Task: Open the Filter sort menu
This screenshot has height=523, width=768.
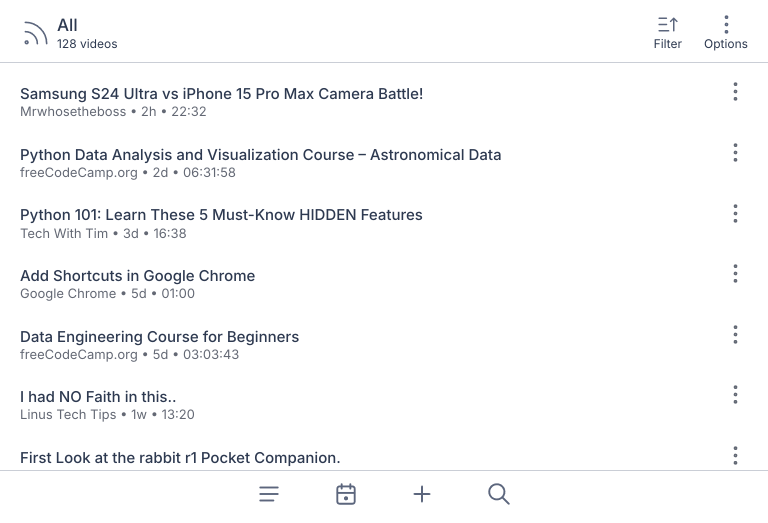Action: click(667, 33)
